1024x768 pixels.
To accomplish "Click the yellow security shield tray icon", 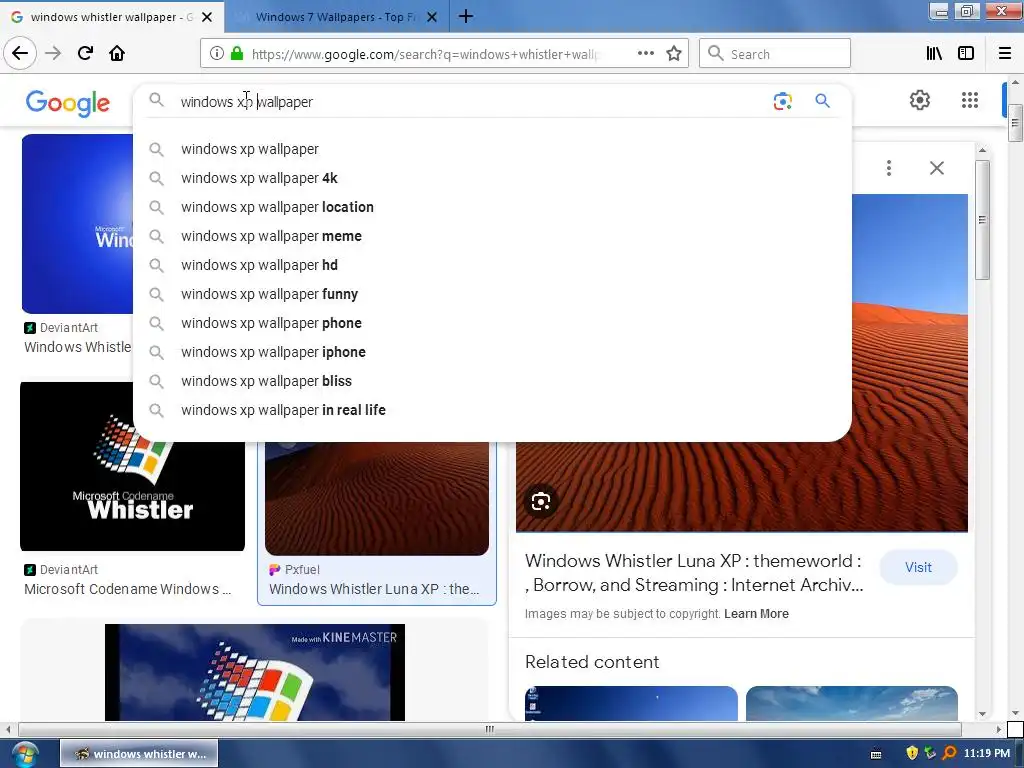I will tap(912, 753).
